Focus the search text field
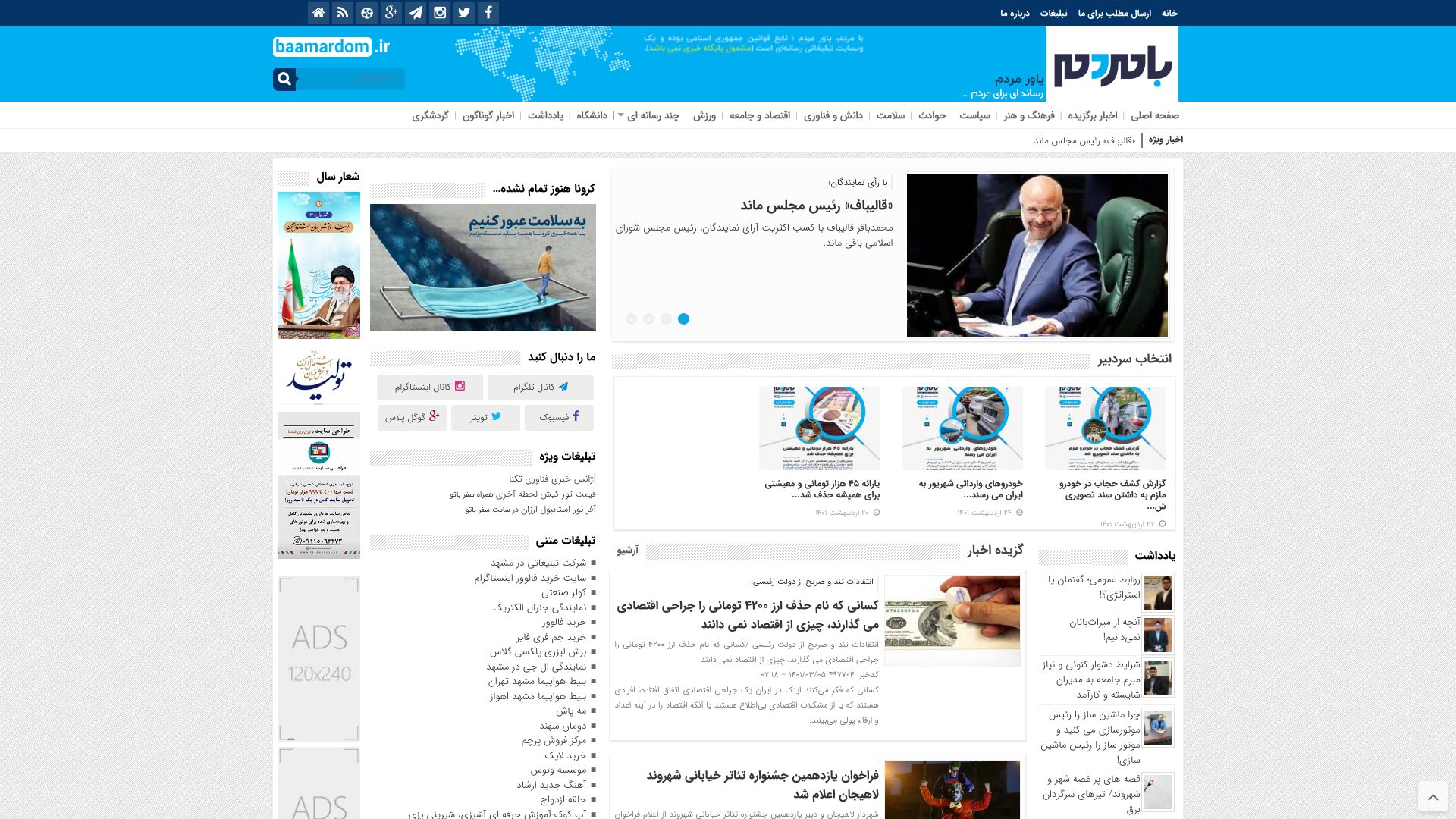The width and height of the screenshot is (1456, 819). 350,79
